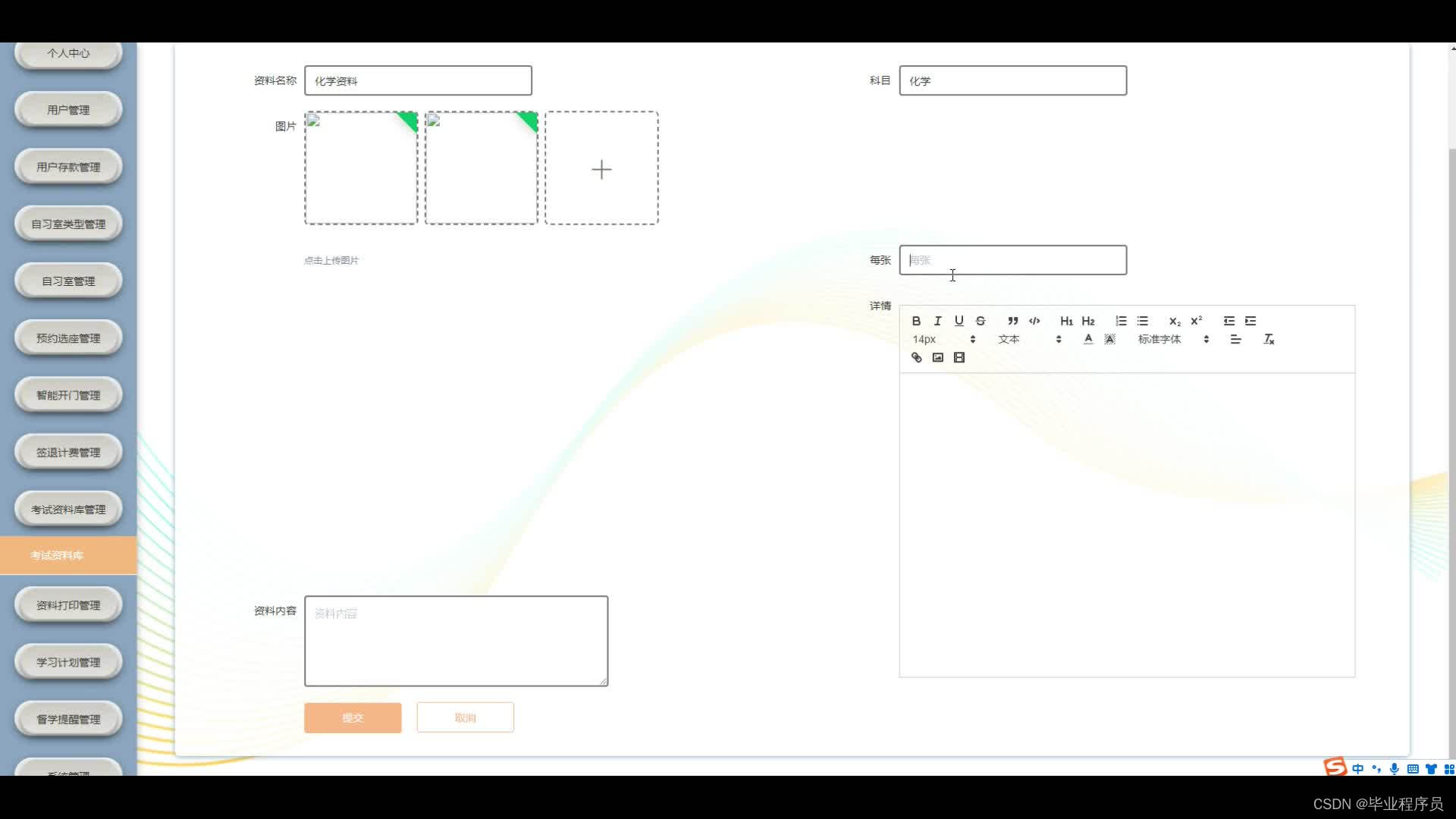The height and width of the screenshot is (819, 1456).
Task: Click the IME microphone voice input icon
Action: tap(1394, 769)
